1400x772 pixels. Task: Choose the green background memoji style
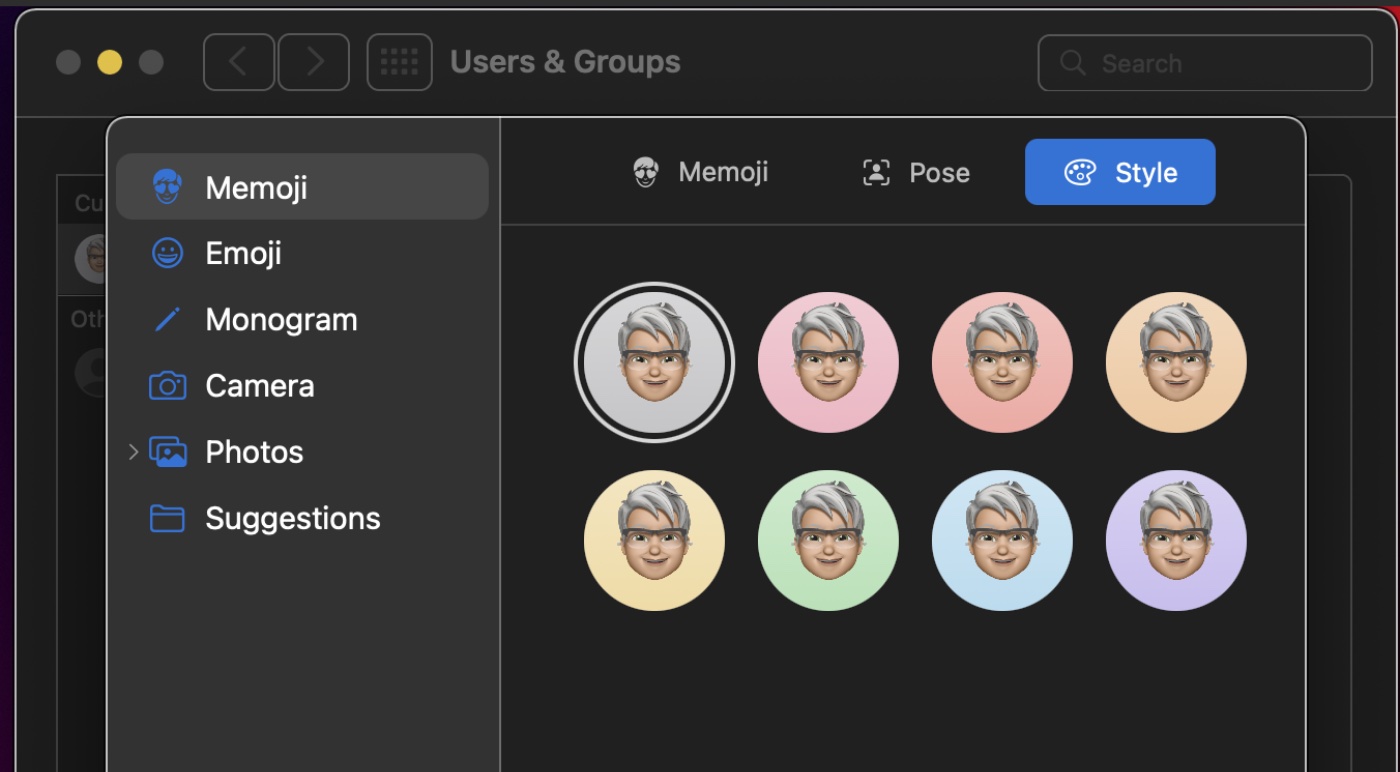(828, 540)
